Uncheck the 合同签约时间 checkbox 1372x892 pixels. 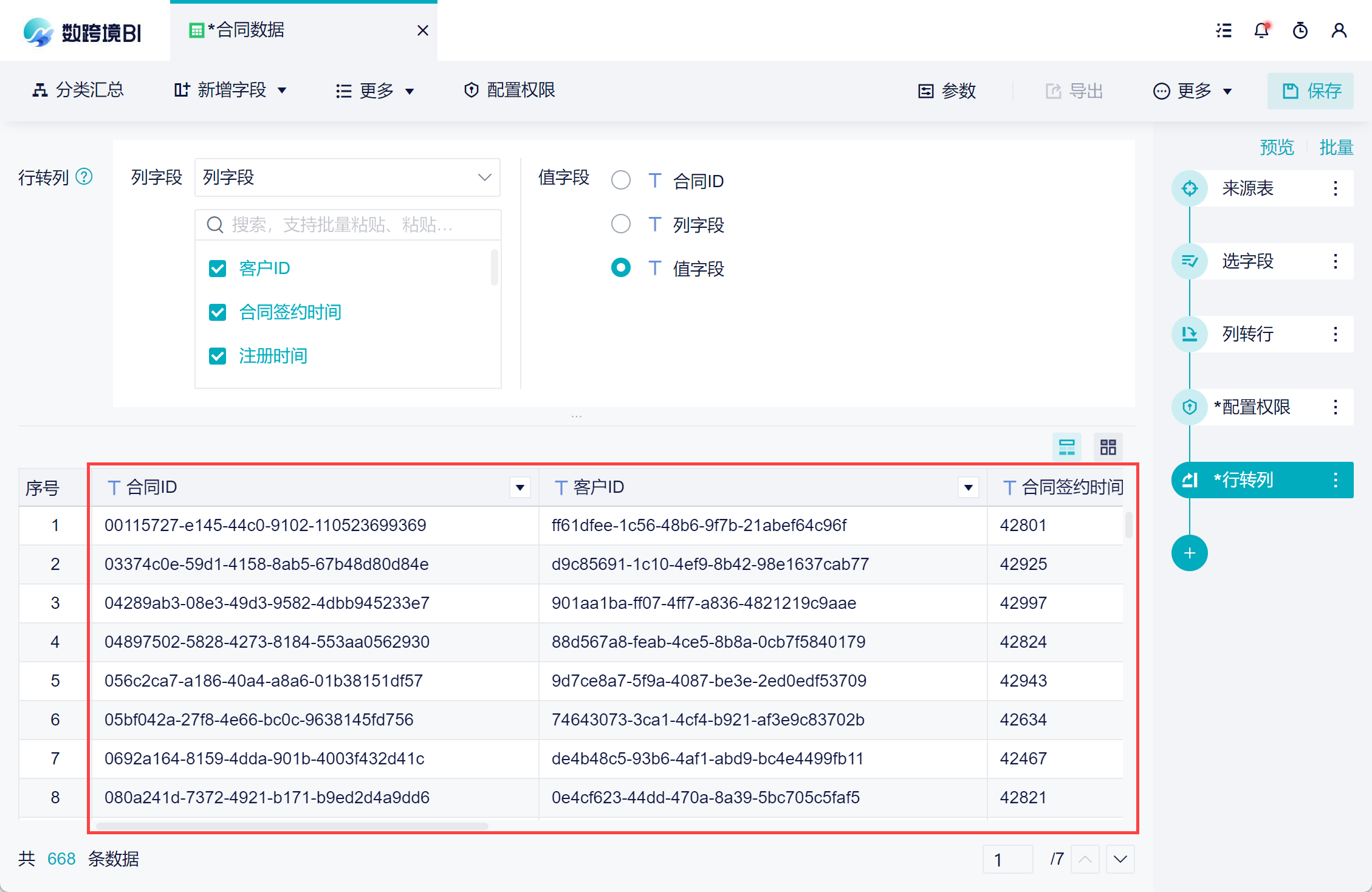click(218, 312)
